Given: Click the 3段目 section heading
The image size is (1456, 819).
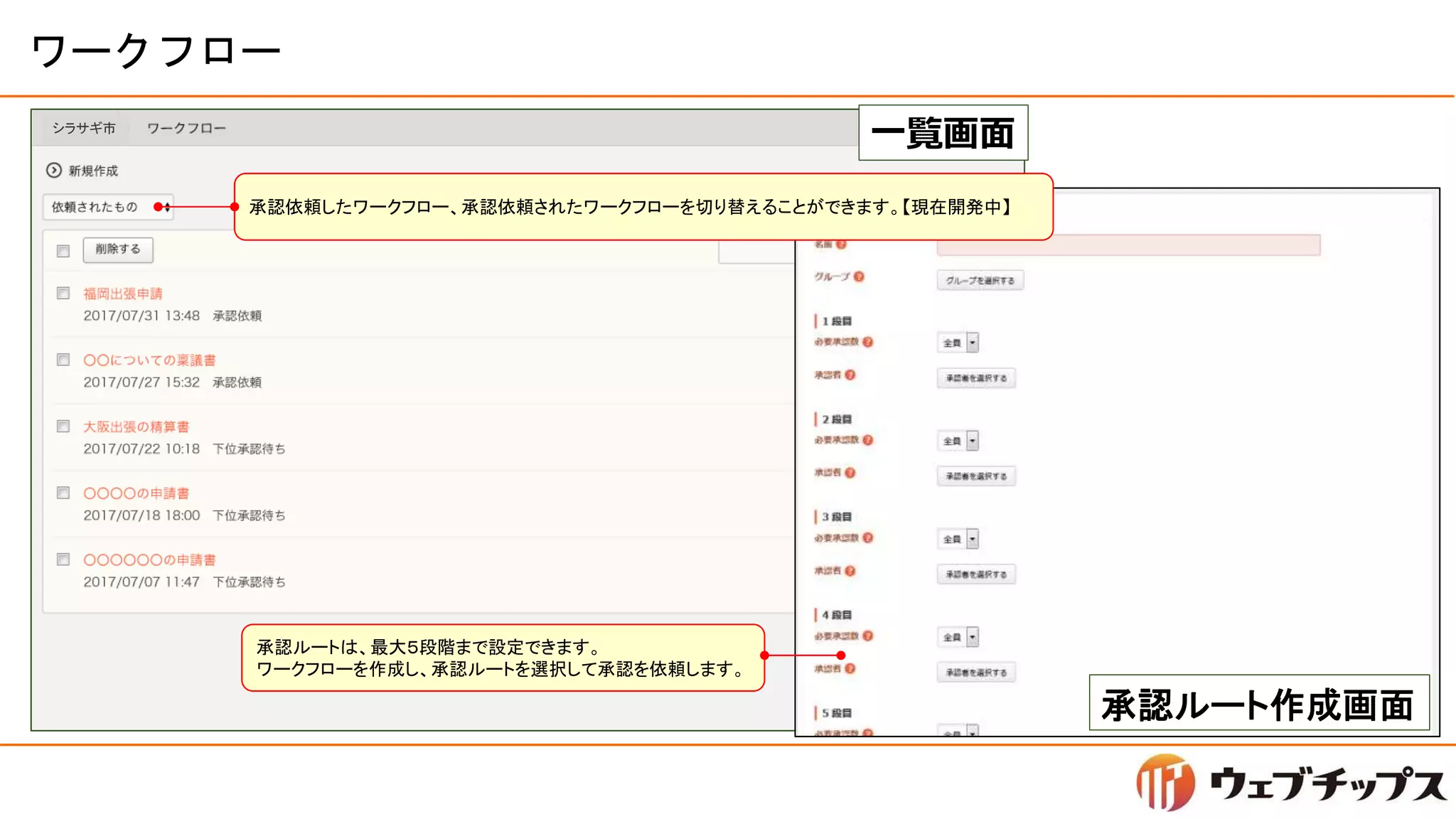Looking at the screenshot, I should (x=837, y=517).
